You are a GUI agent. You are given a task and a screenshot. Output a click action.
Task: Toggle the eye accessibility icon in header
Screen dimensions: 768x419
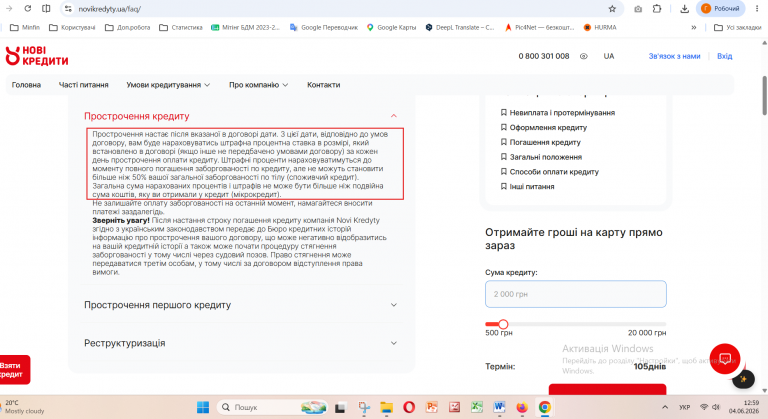coord(583,56)
